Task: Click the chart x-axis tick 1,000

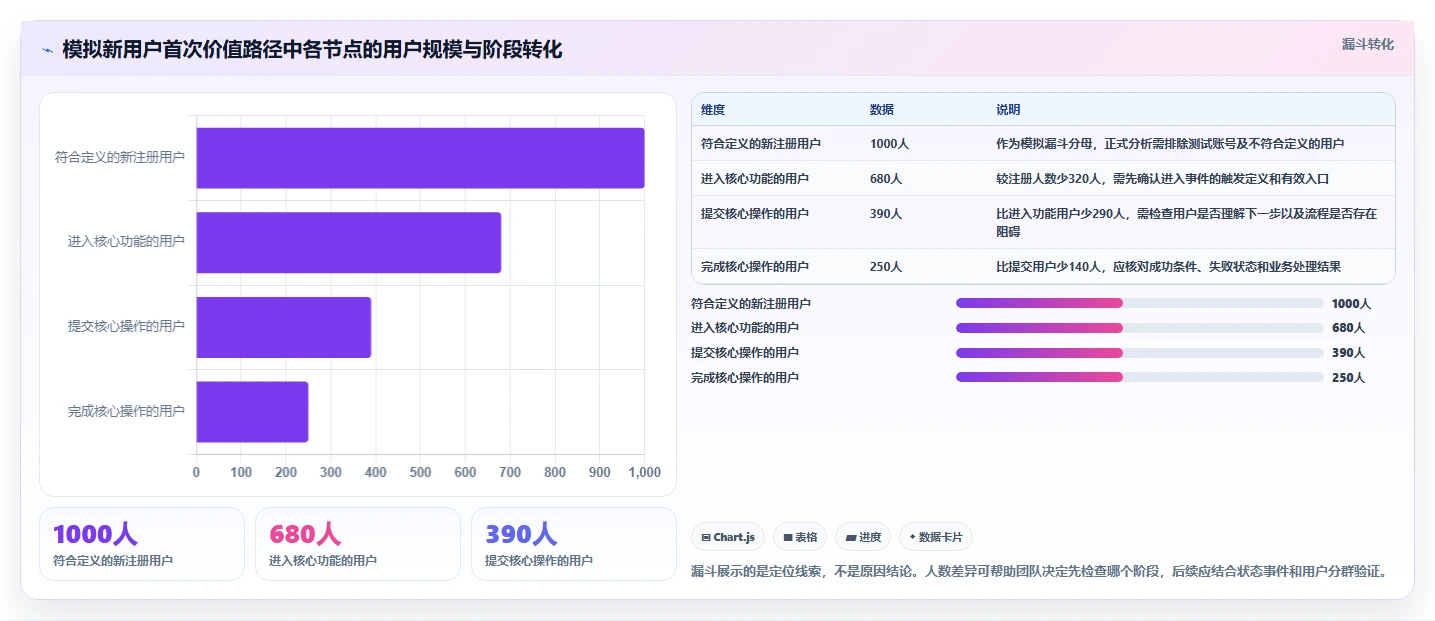Action: (x=644, y=472)
